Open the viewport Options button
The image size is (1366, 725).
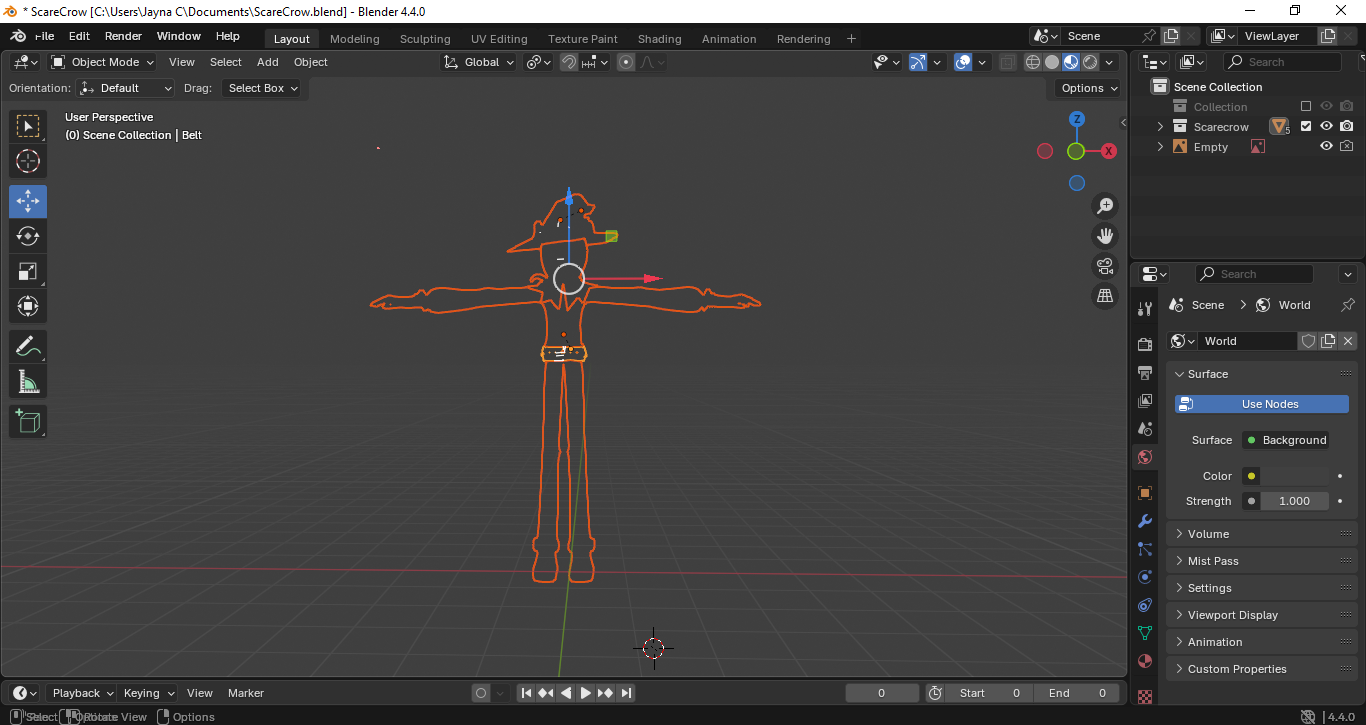click(x=1089, y=88)
